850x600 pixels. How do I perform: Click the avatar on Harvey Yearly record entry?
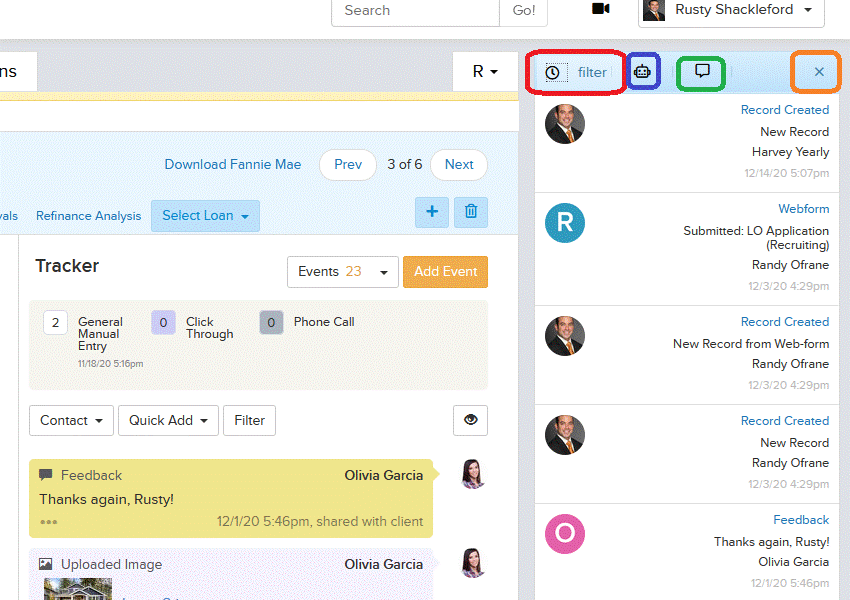[x=565, y=124]
